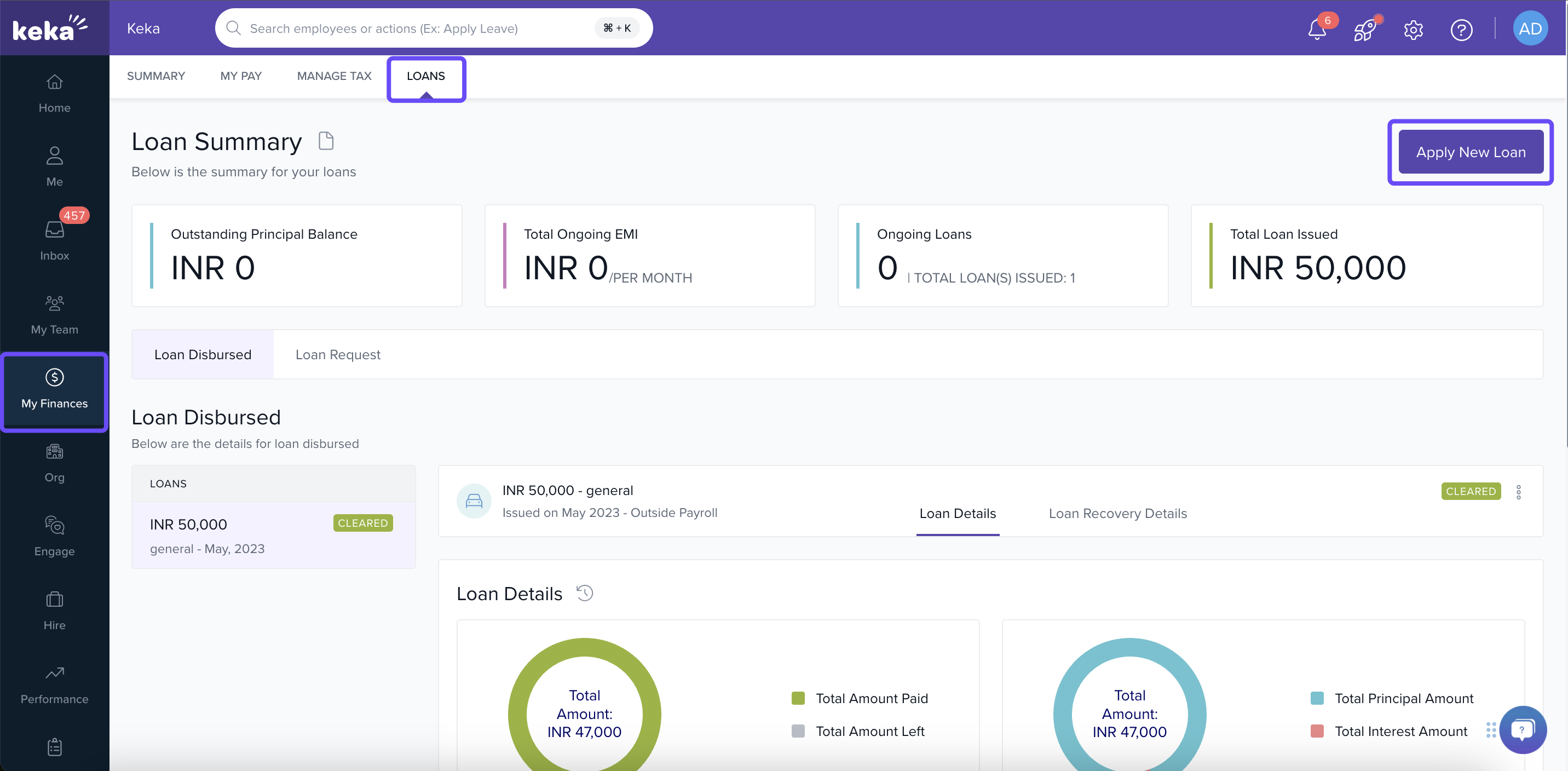The height and width of the screenshot is (771, 1568).
Task: Switch to the MANAGE TAX tab
Action: 334,76
